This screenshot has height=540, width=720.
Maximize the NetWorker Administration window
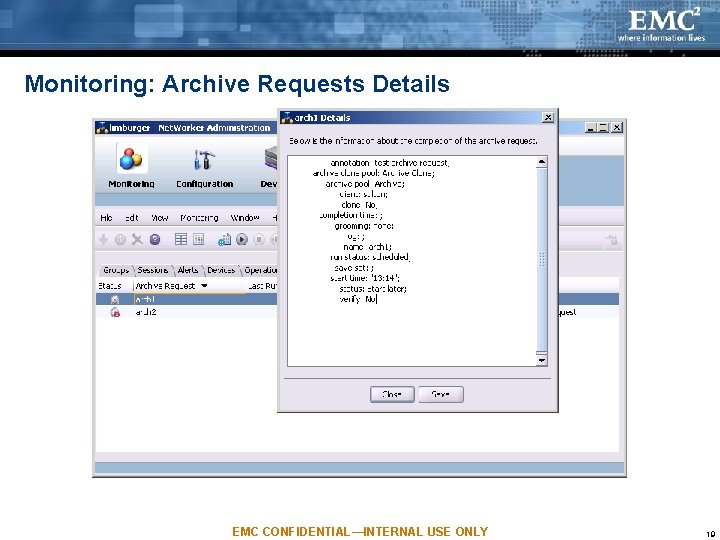click(x=603, y=128)
